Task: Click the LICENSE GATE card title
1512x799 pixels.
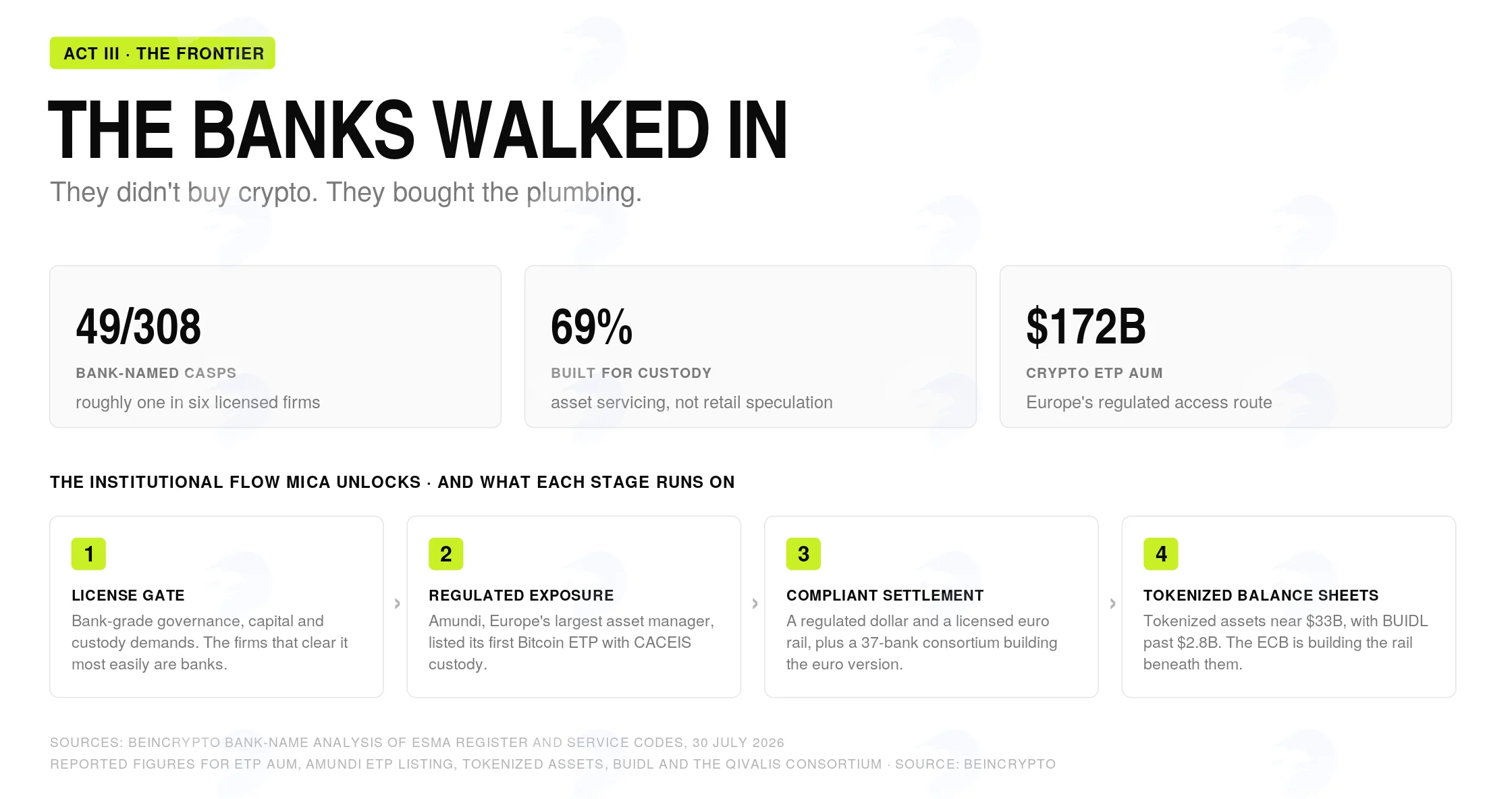Action: pyautogui.click(x=128, y=595)
